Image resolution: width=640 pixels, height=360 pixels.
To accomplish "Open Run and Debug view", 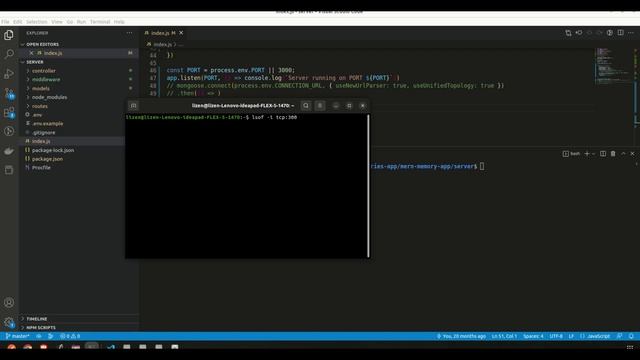I will [9, 74].
